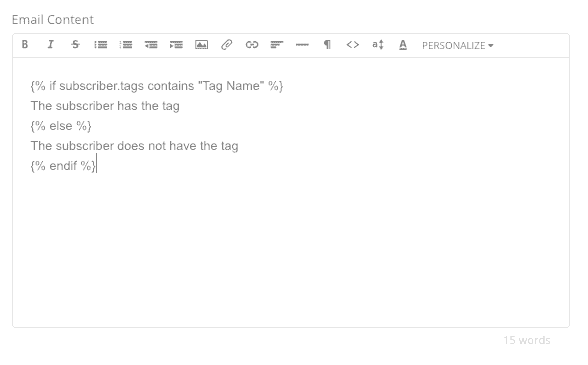Click the 'The subscriber has the tag' line
The image size is (588, 365).
click(105, 106)
